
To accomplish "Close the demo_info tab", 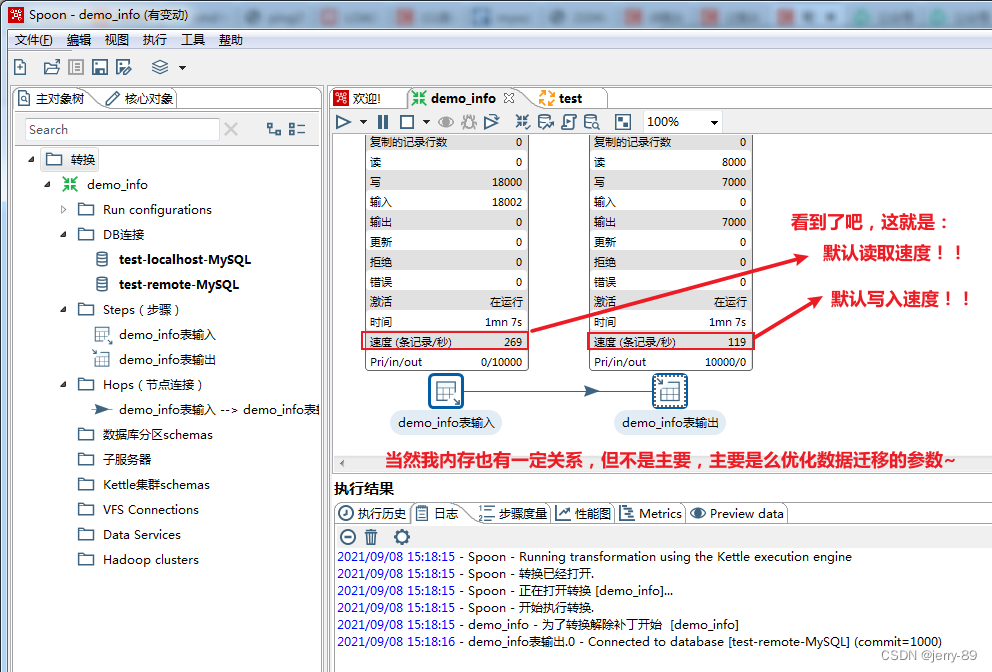I will pyautogui.click(x=509, y=98).
